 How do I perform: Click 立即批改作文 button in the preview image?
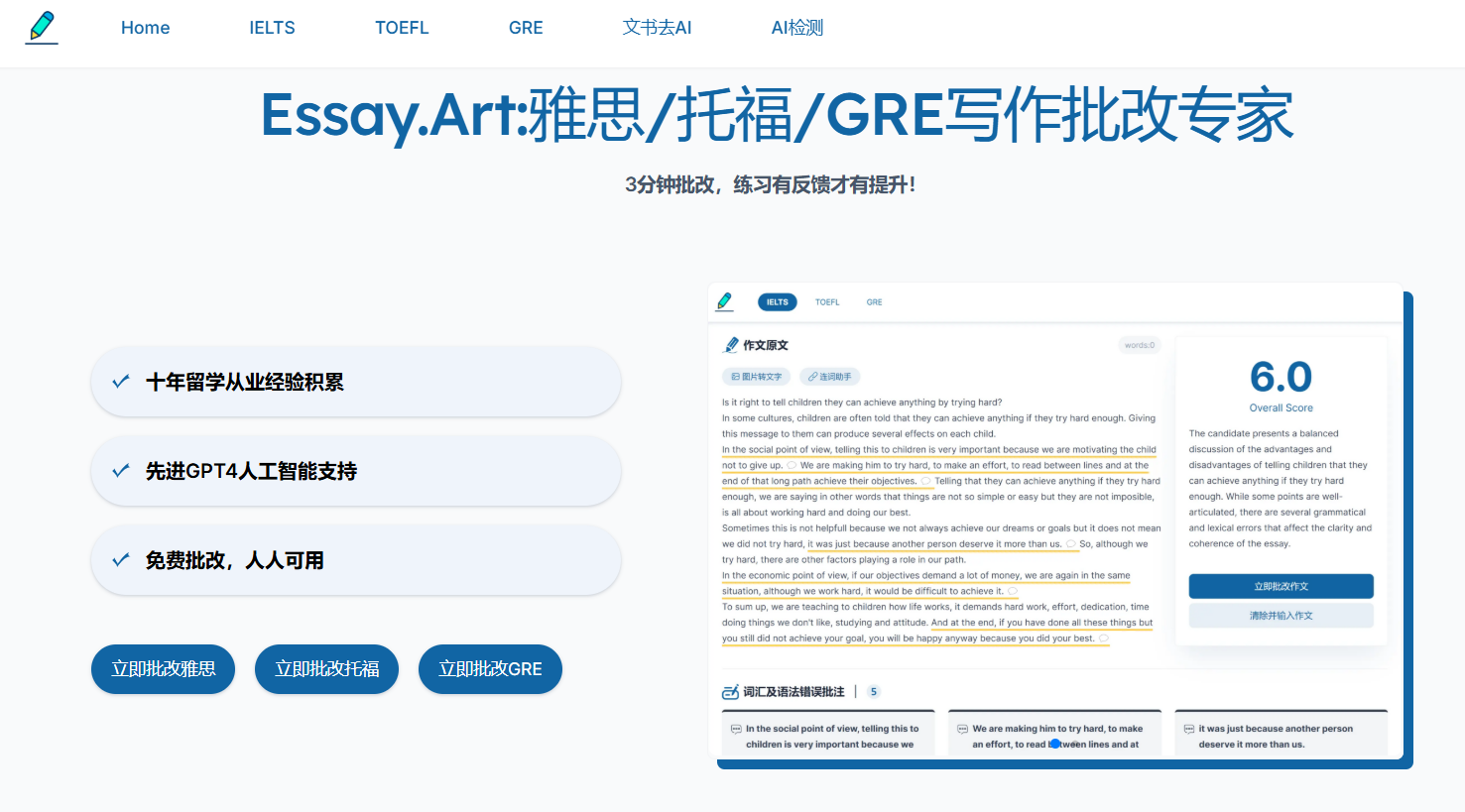1282,586
